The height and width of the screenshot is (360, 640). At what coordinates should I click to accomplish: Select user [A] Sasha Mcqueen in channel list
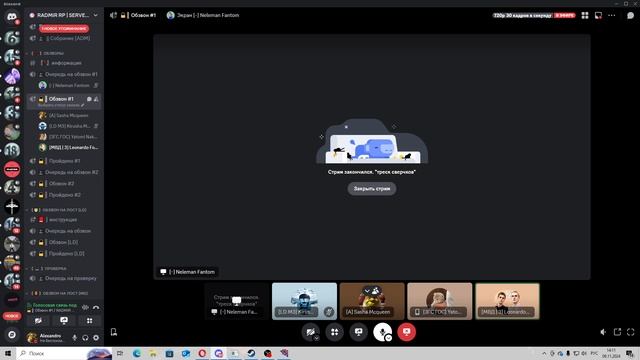pos(69,116)
